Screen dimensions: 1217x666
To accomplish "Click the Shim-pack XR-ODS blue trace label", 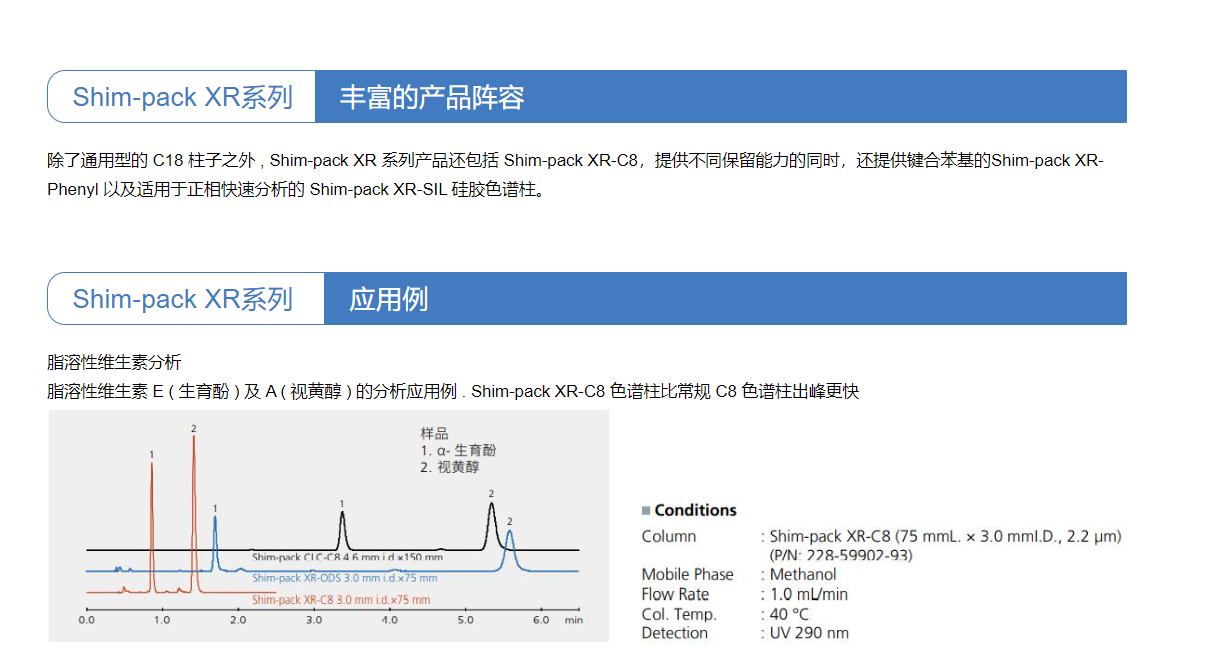I will coord(344,578).
